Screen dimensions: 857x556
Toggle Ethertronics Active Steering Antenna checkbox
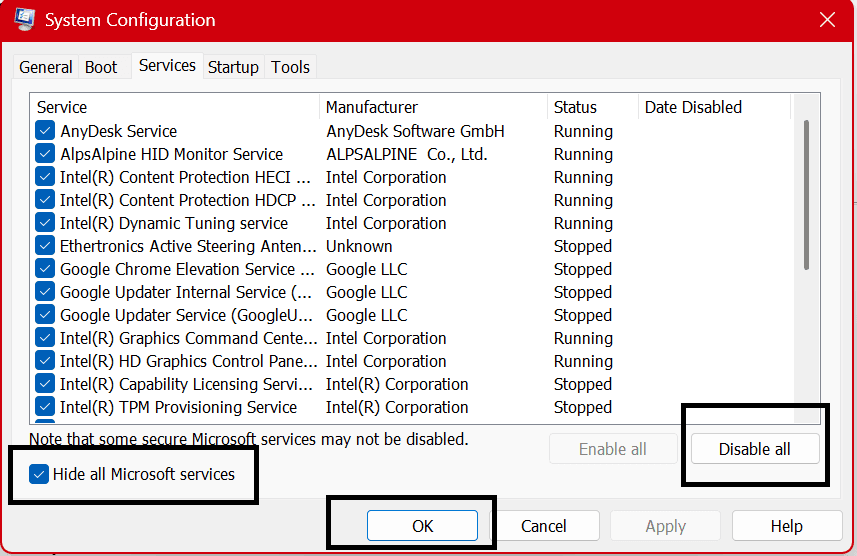tap(45, 245)
